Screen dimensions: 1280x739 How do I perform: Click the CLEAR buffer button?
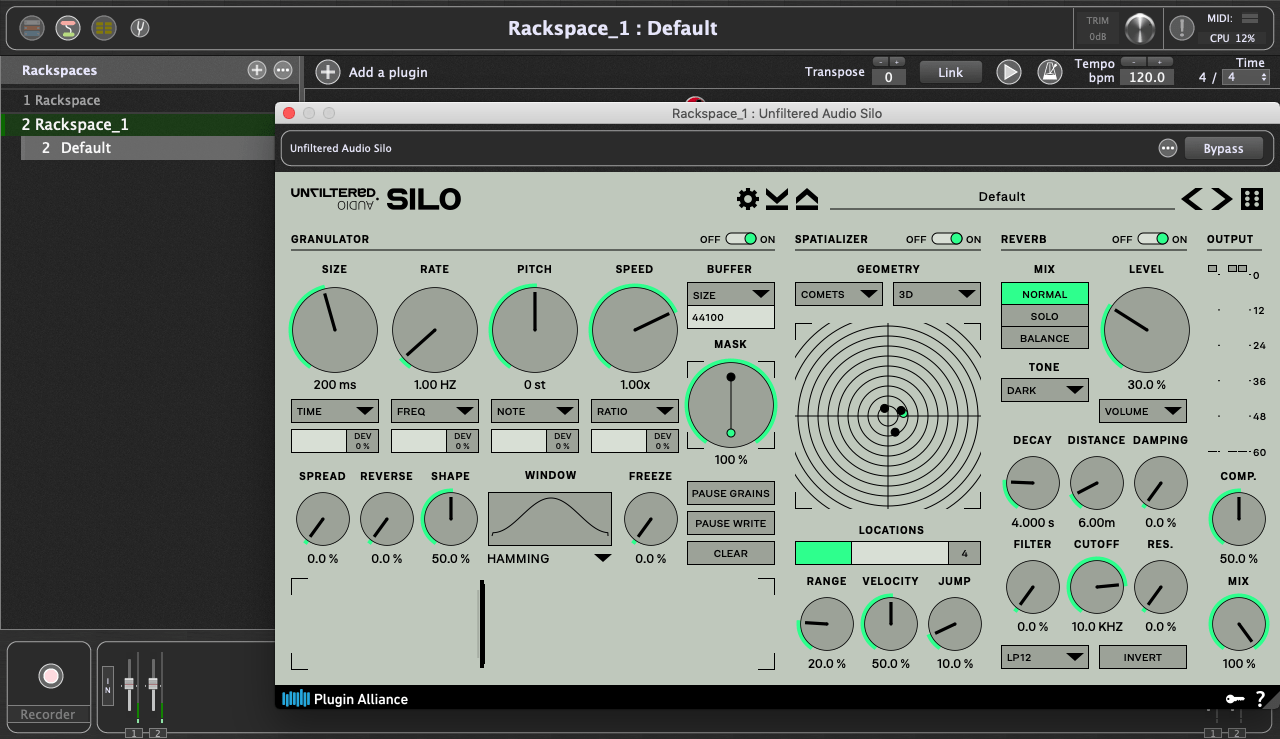(x=731, y=553)
